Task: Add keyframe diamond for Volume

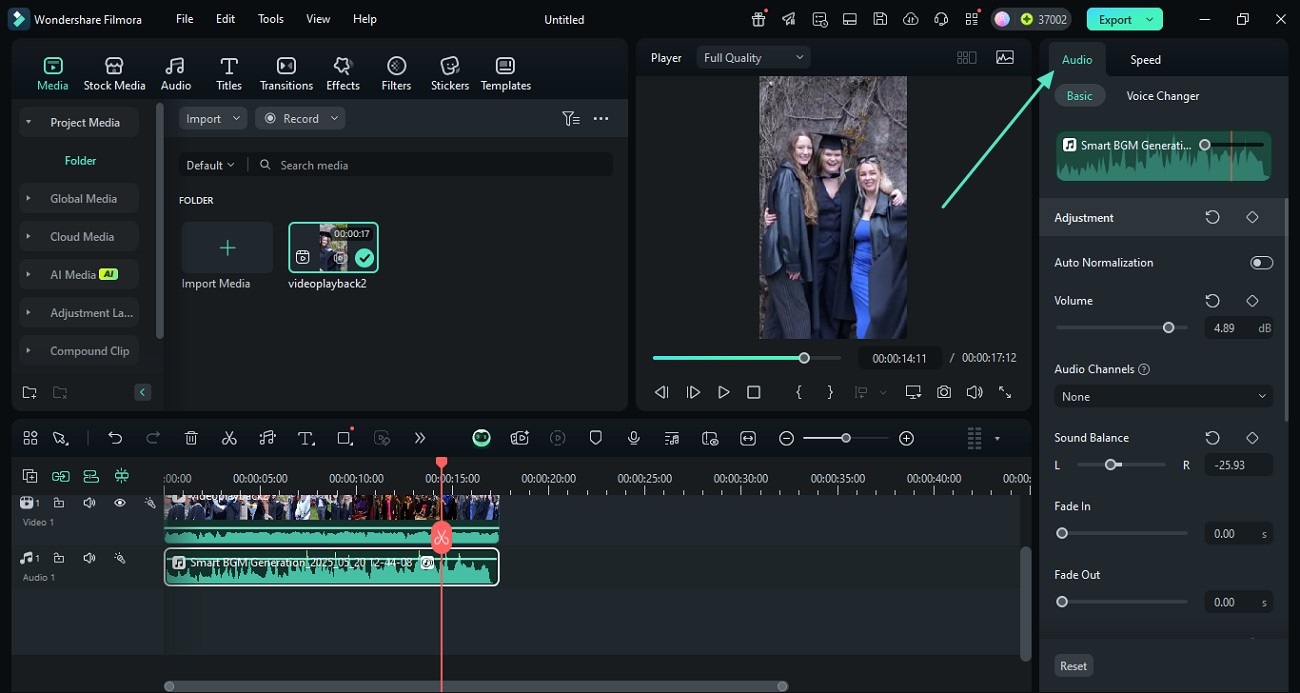Action: (1252, 301)
